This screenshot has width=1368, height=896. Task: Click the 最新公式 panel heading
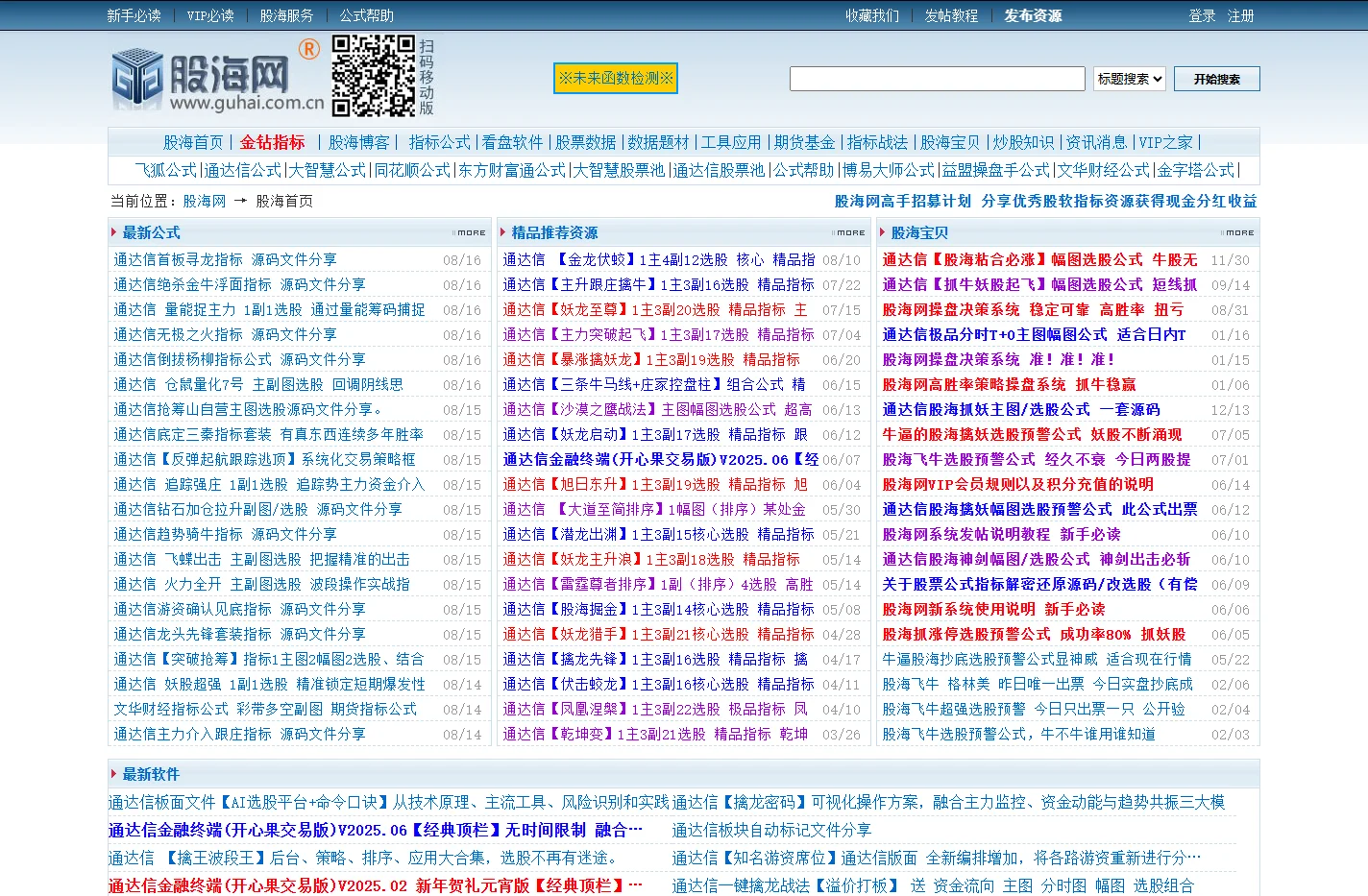pyautogui.click(x=151, y=232)
